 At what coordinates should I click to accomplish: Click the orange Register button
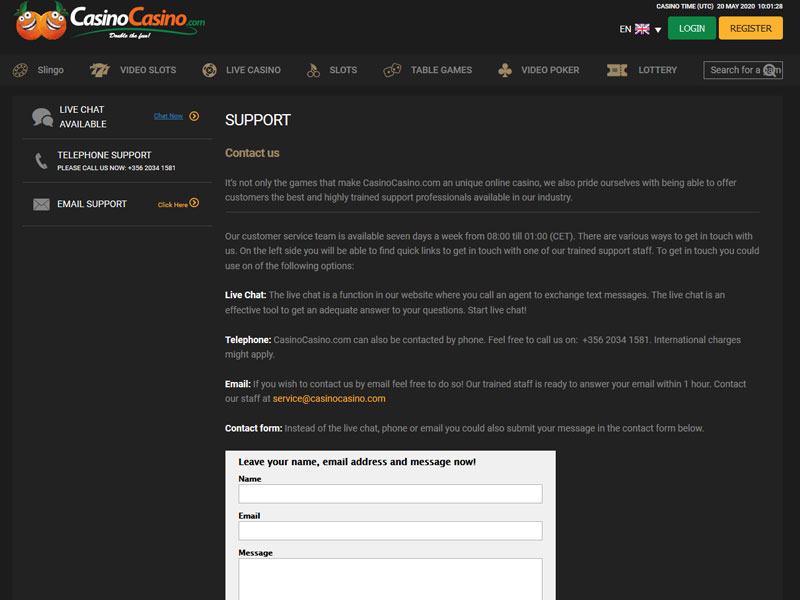pyautogui.click(x=751, y=28)
